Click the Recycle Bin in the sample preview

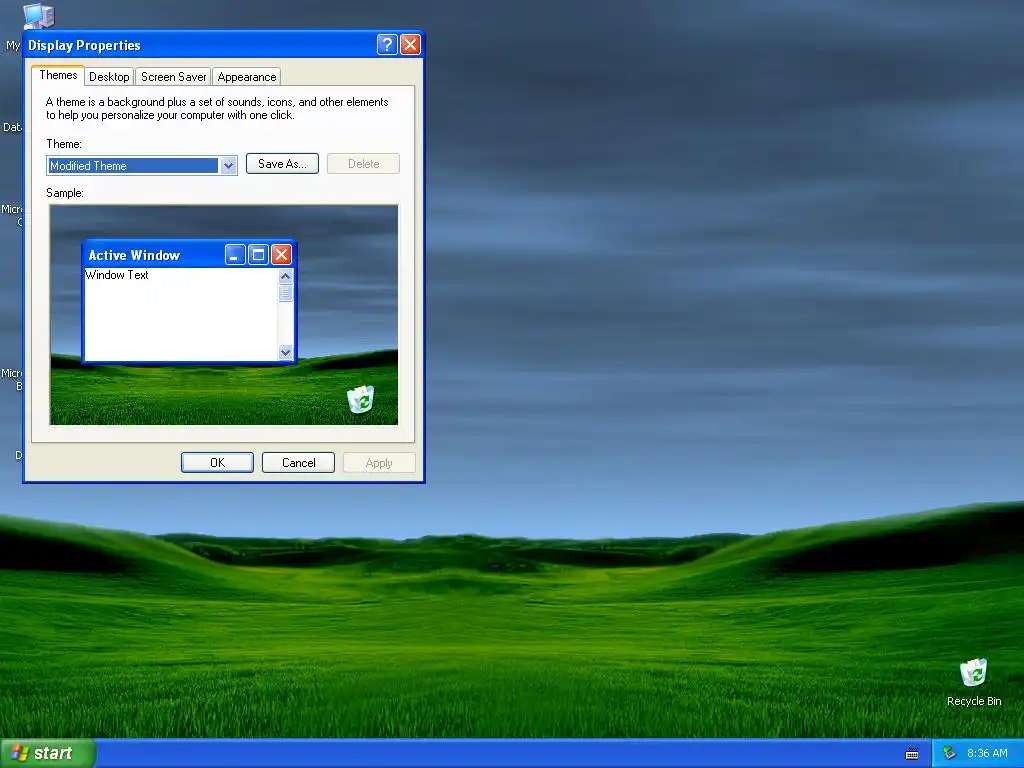click(x=360, y=399)
